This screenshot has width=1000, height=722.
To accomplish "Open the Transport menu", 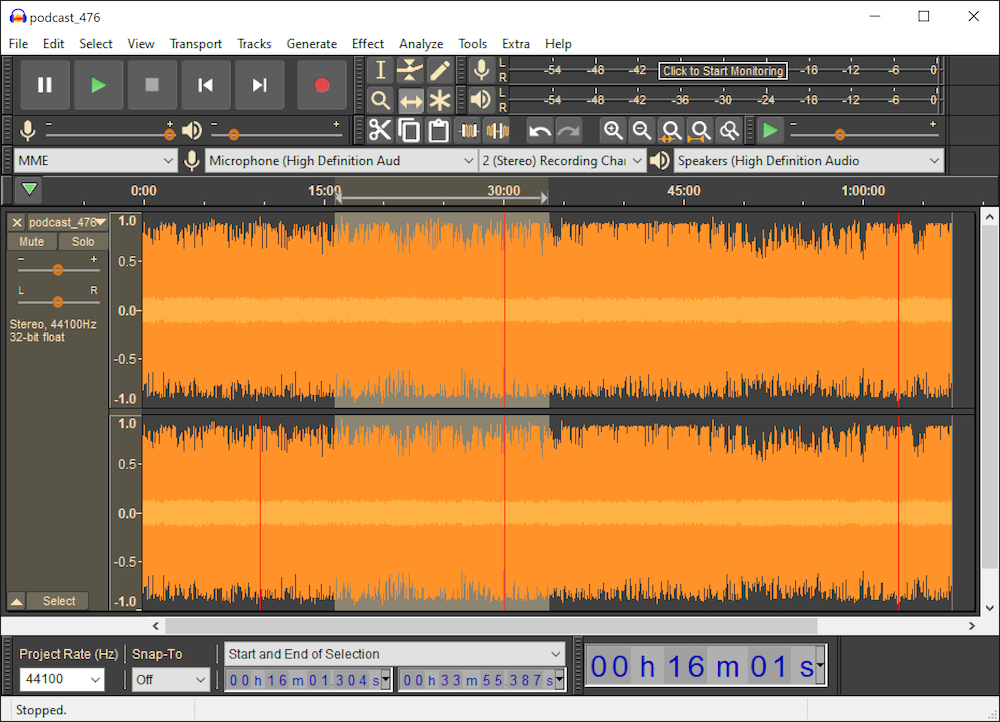I will point(195,44).
